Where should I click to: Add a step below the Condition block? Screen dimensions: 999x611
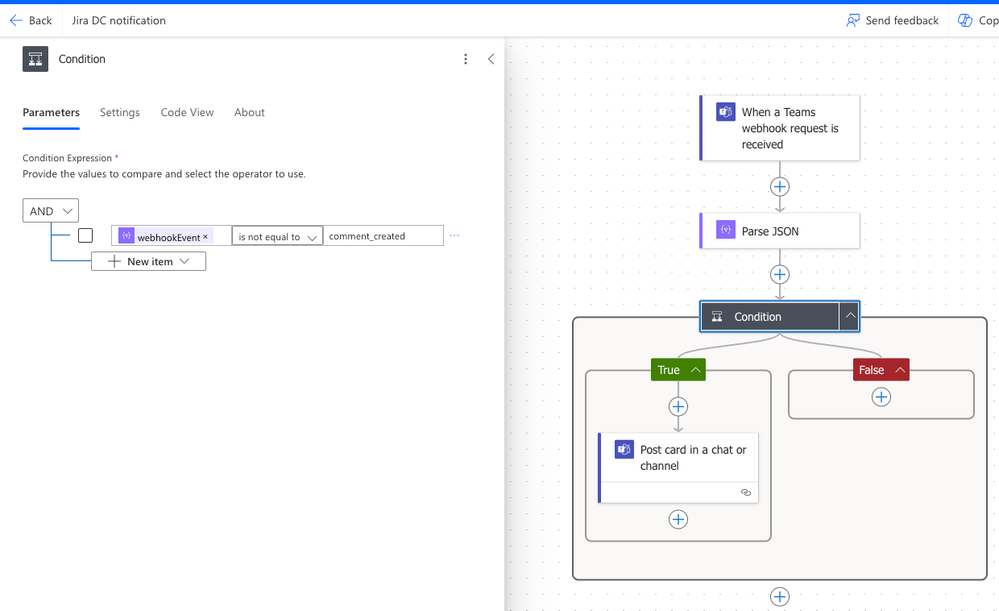click(x=780, y=597)
